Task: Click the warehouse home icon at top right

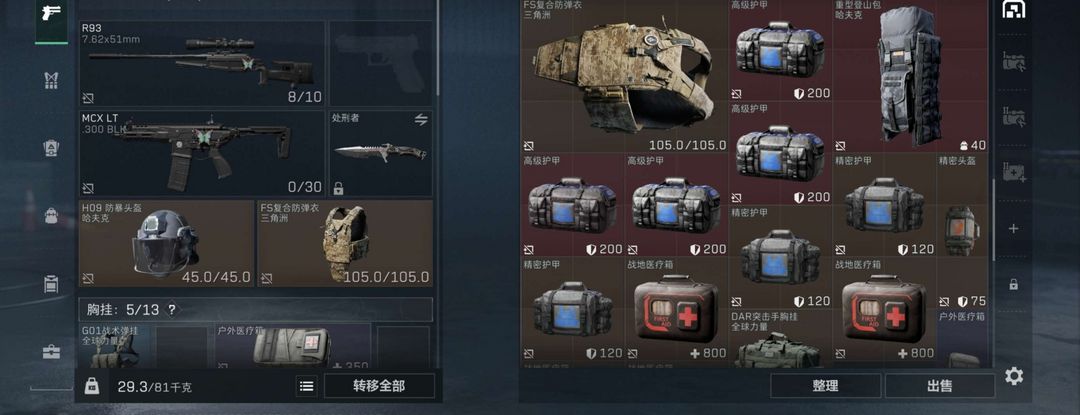Action: (x=1013, y=9)
